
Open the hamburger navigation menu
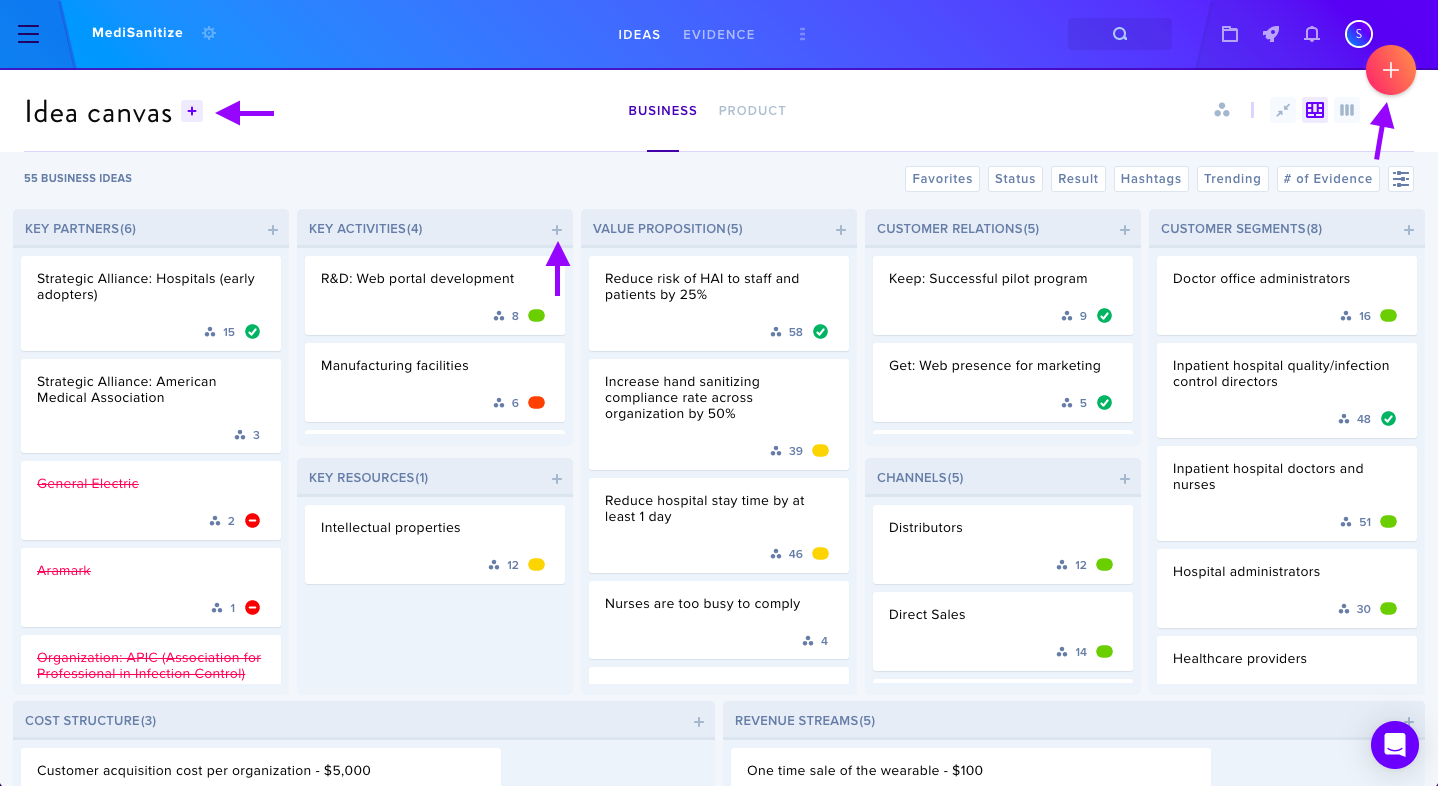[x=28, y=34]
